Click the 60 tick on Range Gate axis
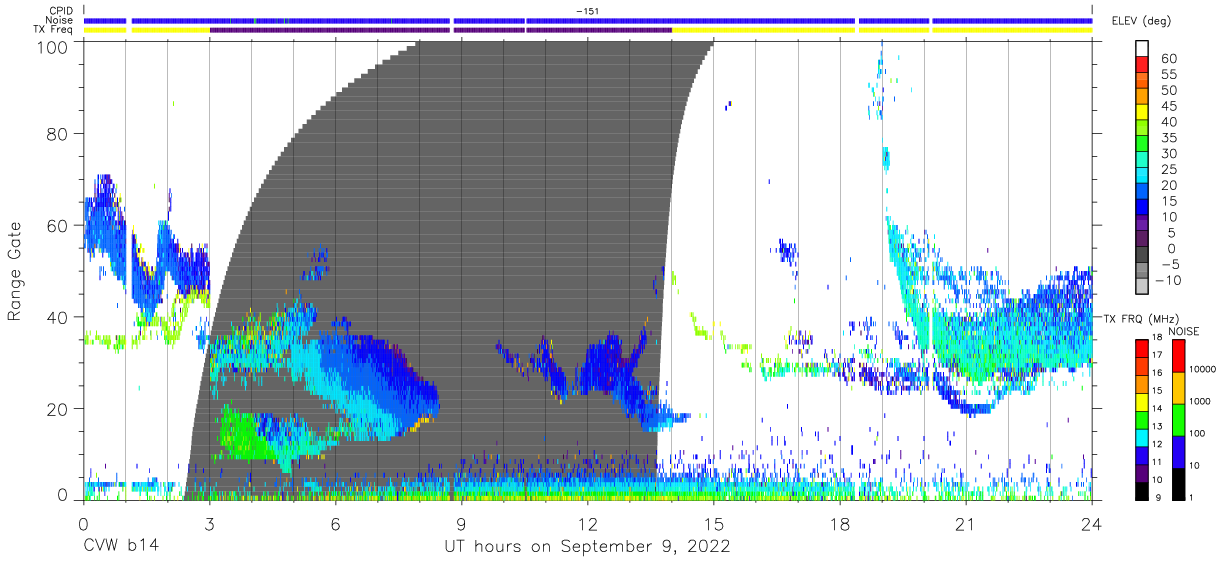1228x567 pixels. pyautogui.click(x=56, y=225)
